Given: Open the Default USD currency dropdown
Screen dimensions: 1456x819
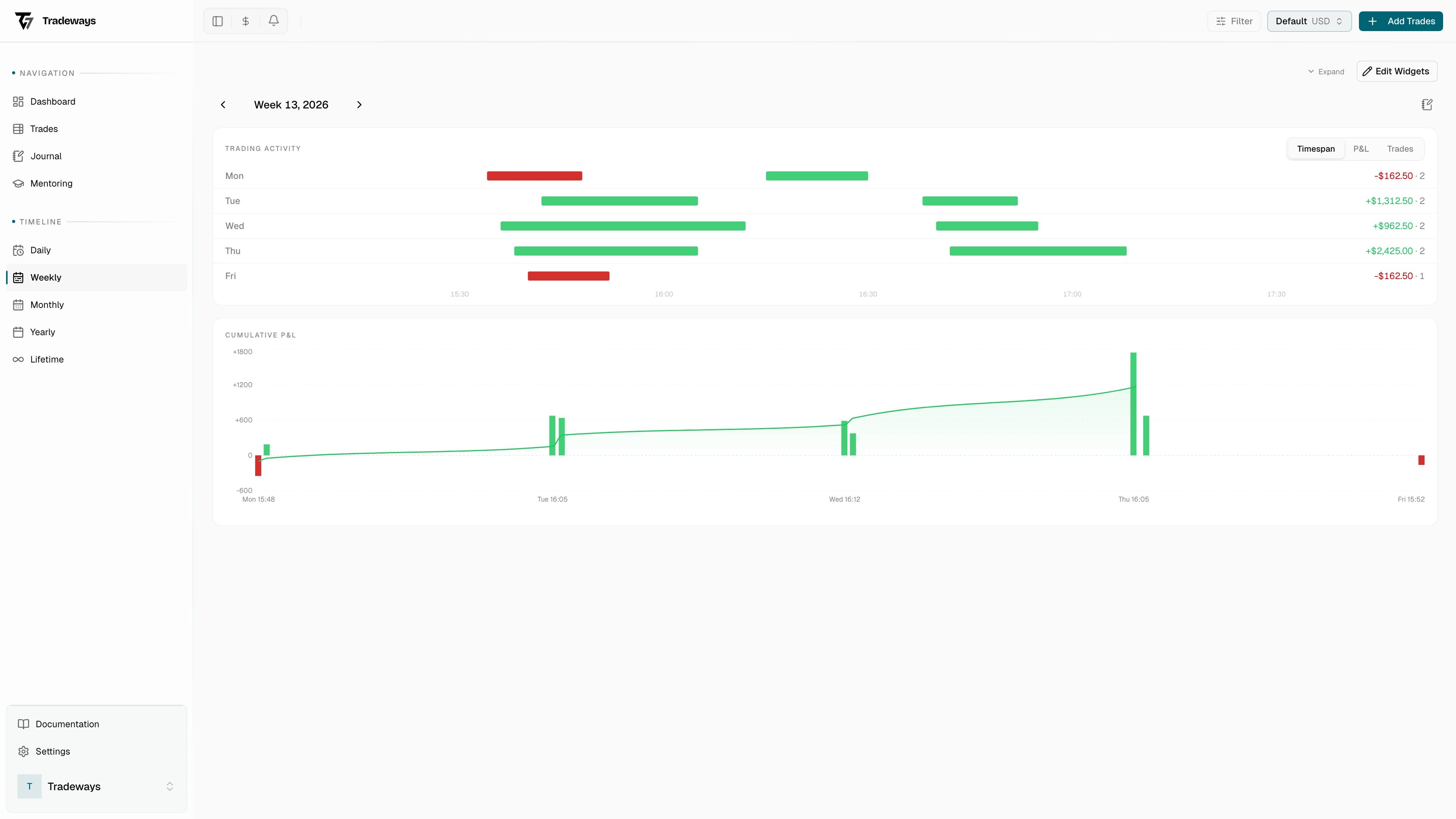Looking at the screenshot, I should 1309,21.
